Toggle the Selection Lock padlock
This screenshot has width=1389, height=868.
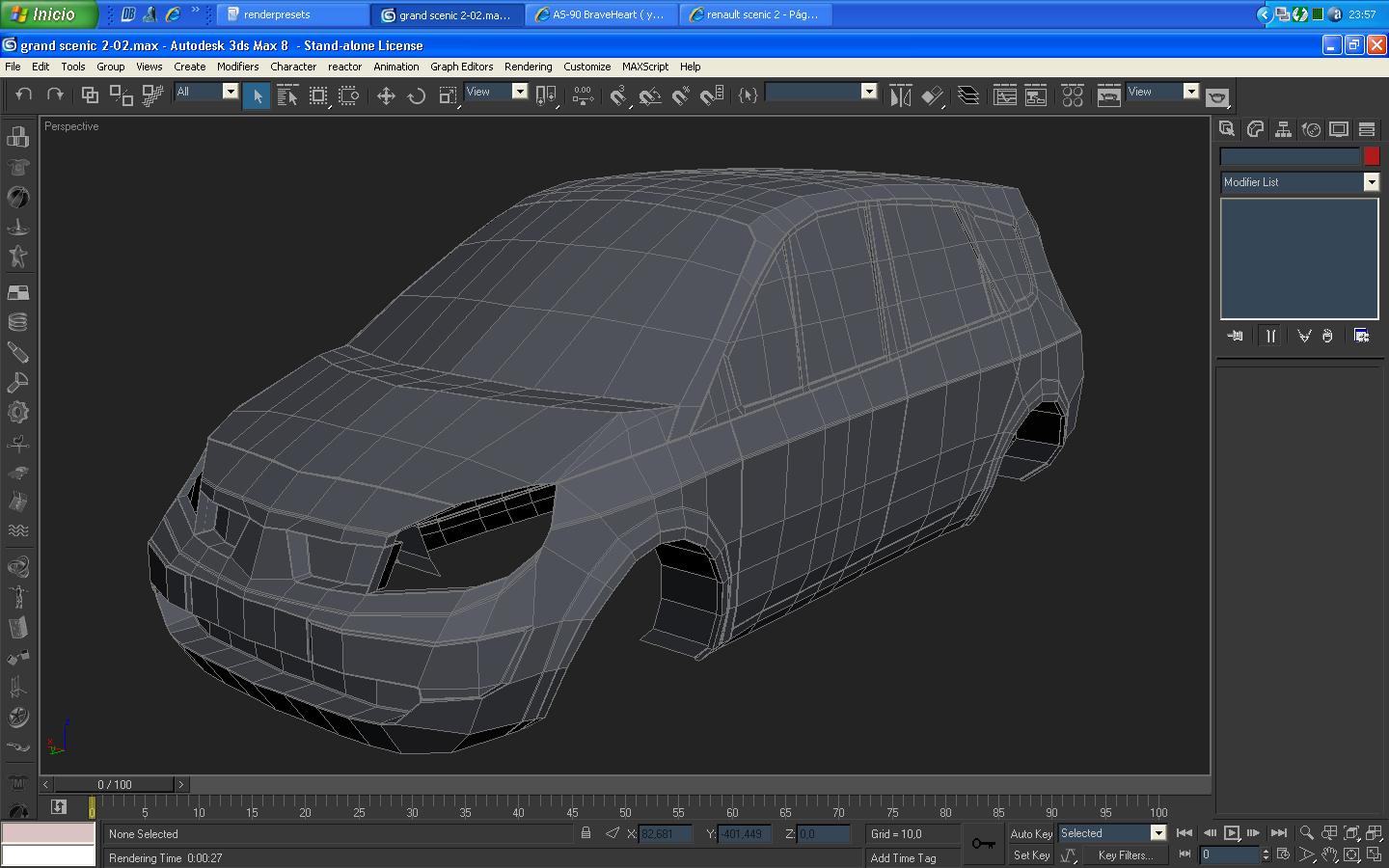tap(586, 833)
